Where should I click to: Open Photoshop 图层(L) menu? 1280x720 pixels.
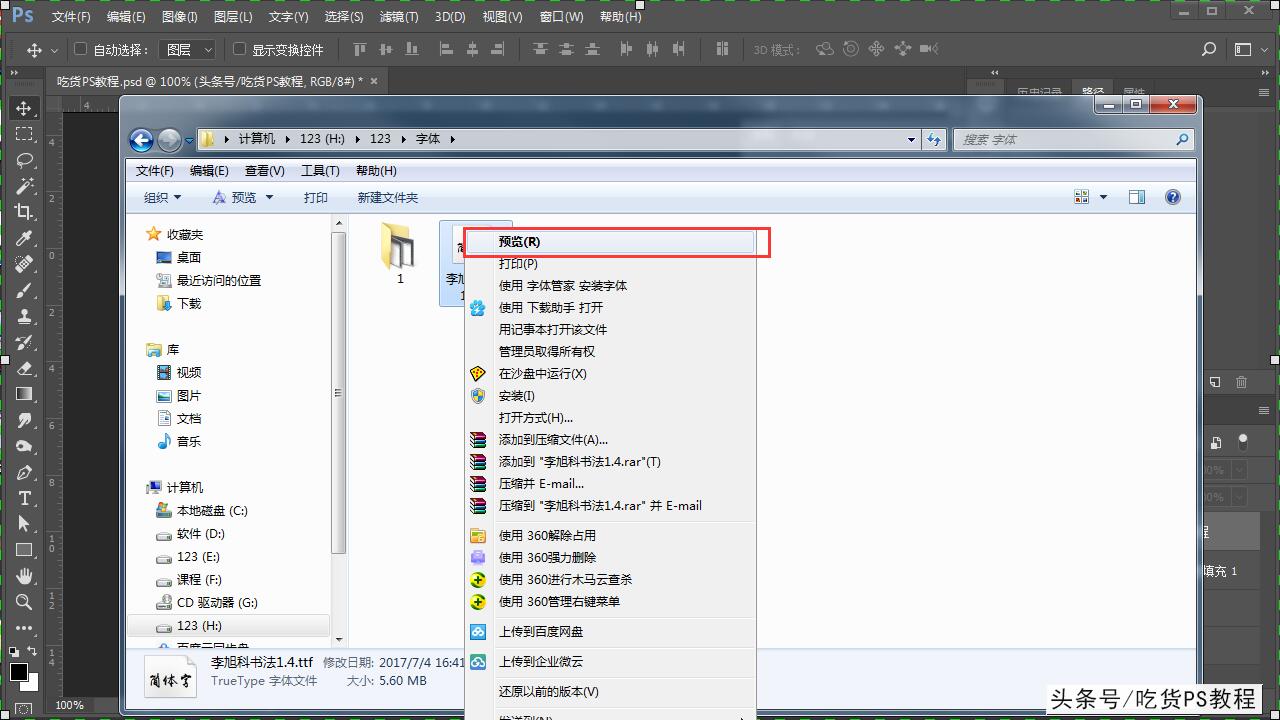[x=233, y=17]
